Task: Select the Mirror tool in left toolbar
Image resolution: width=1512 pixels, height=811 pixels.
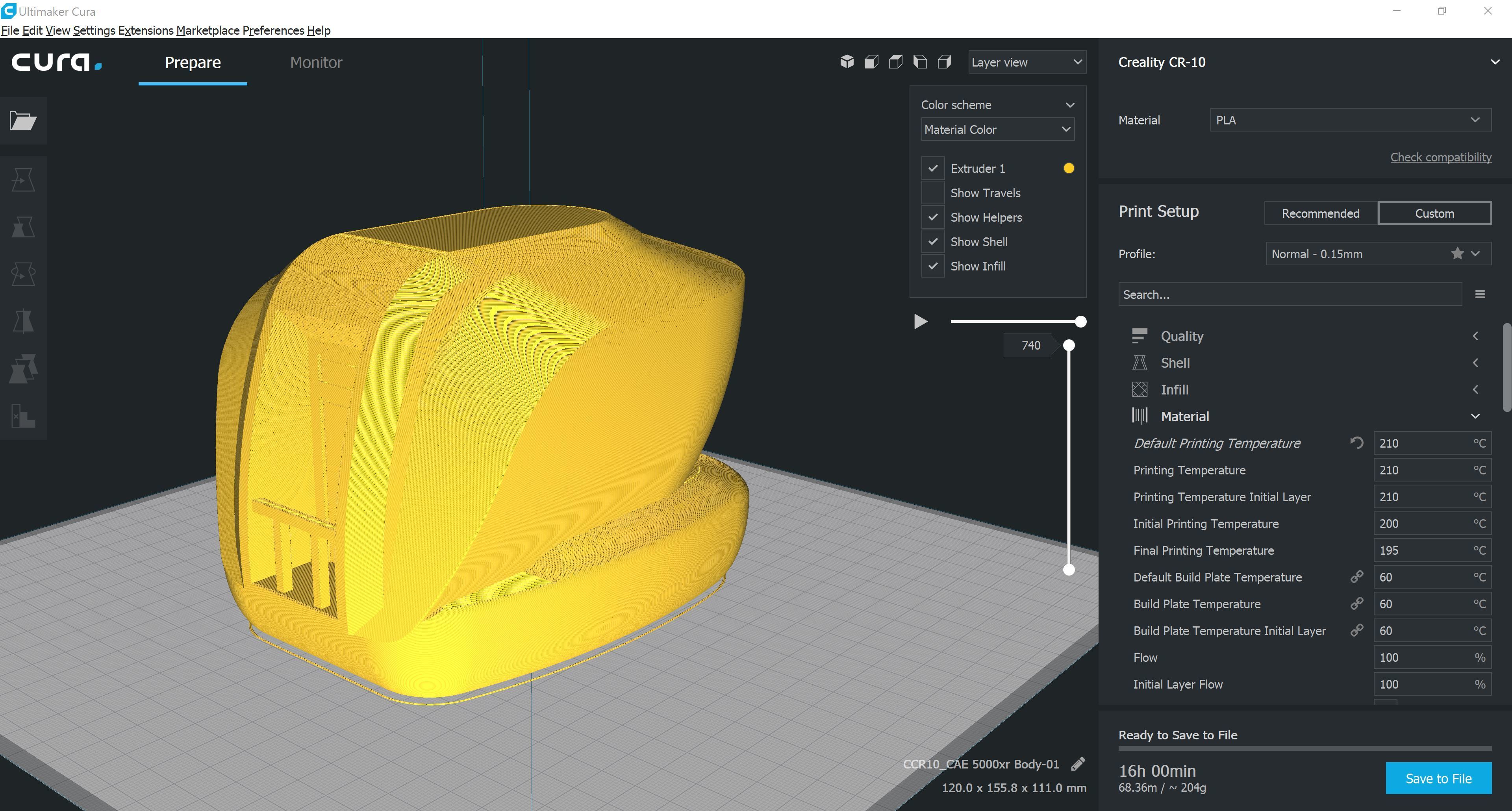Action: click(x=24, y=321)
